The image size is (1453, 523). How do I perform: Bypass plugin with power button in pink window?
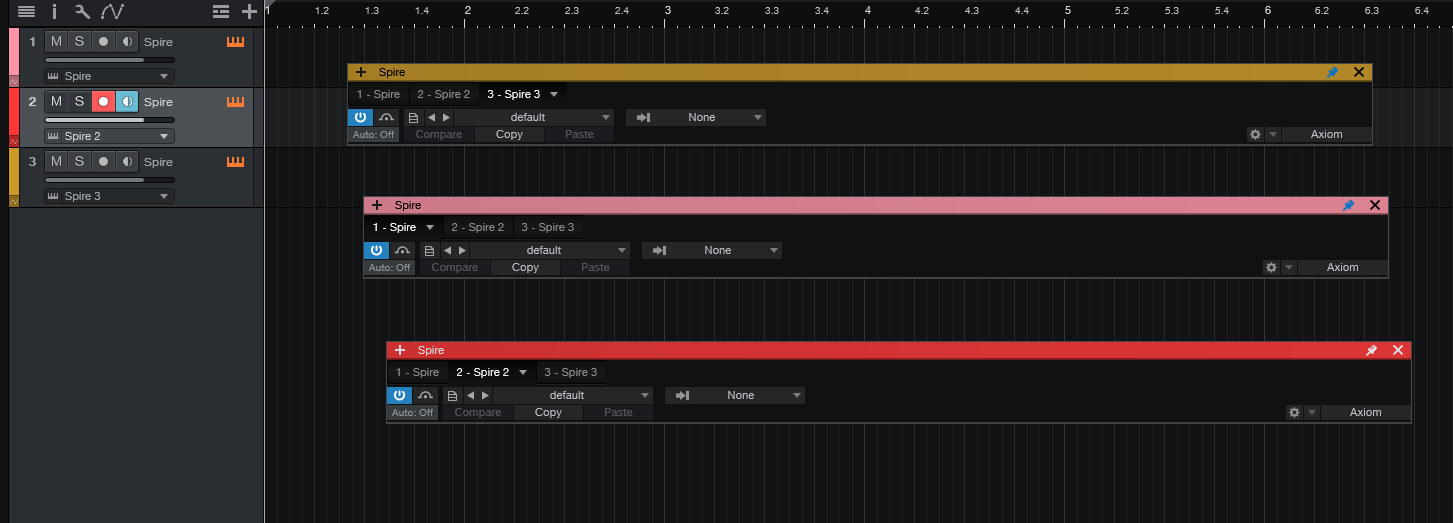pyautogui.click(x=376, y=250)
